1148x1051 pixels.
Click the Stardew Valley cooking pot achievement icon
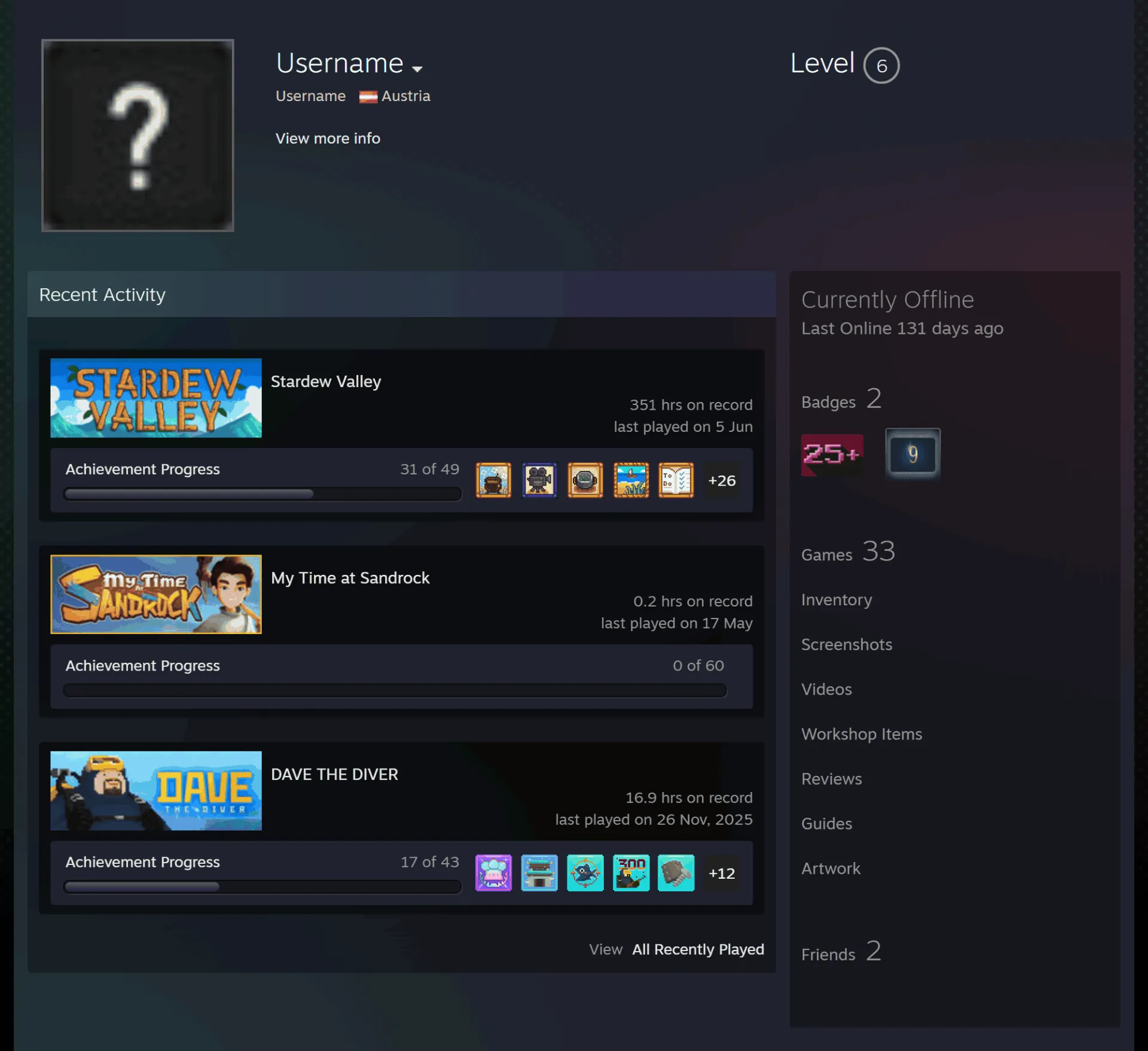(x=493, y=480)
